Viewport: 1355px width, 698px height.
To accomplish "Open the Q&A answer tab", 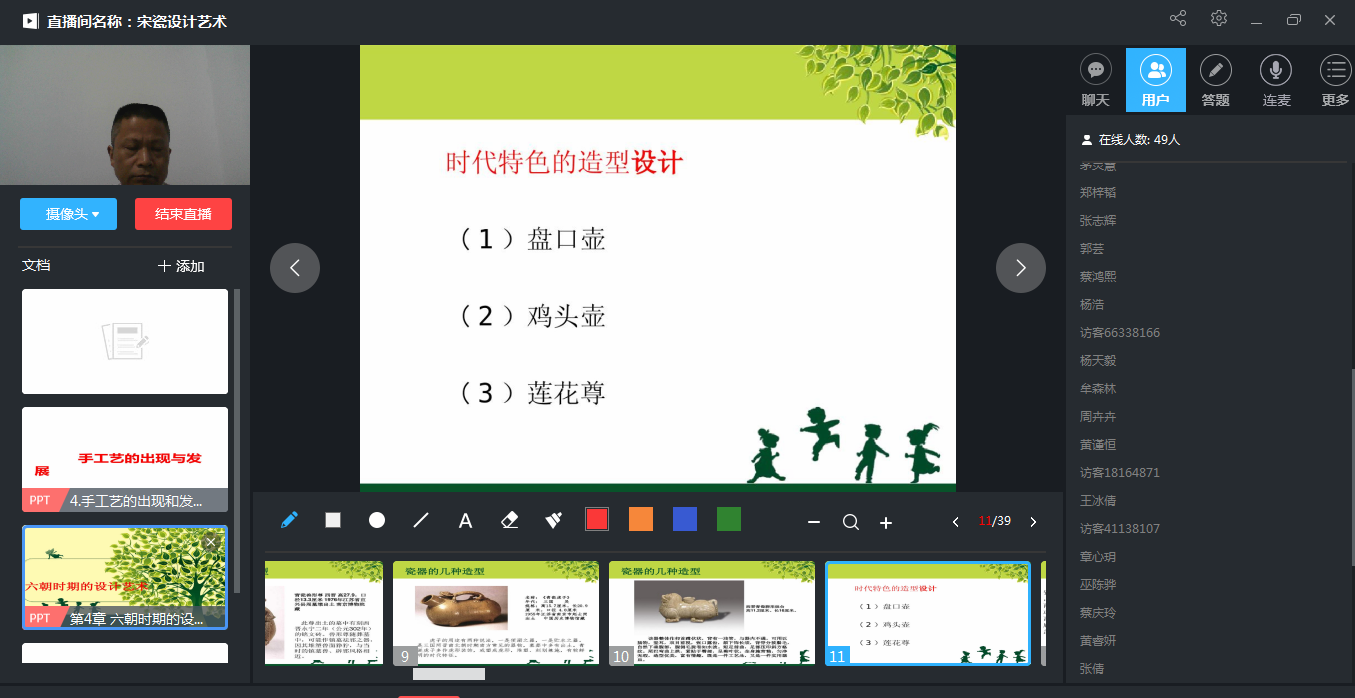I will pos(1215,80).
